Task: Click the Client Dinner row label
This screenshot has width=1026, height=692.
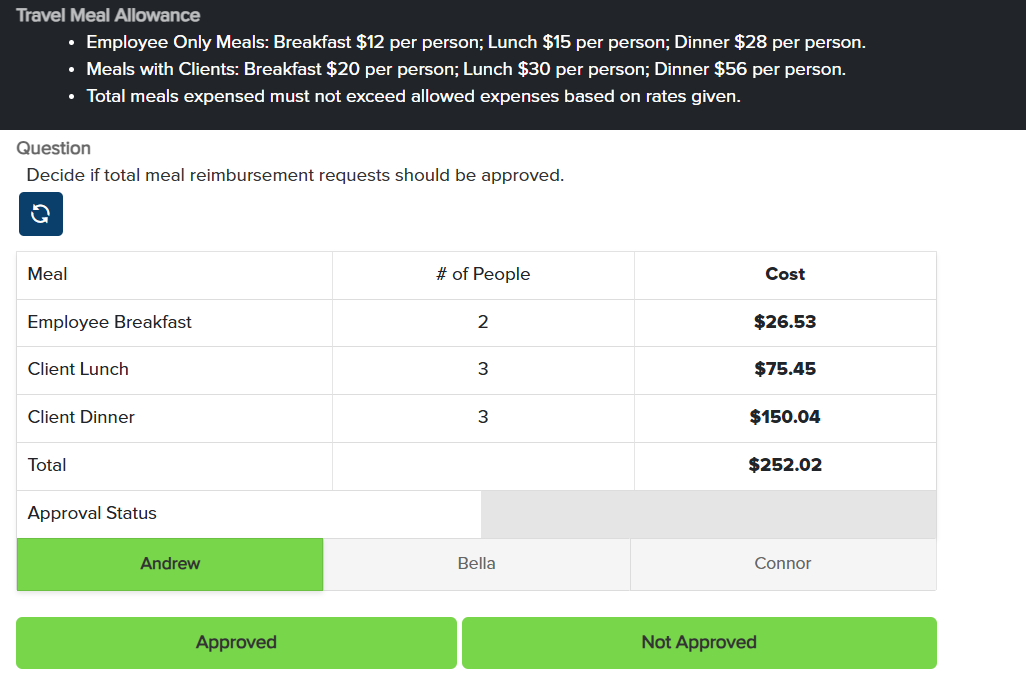Action: tap(81, 417)
